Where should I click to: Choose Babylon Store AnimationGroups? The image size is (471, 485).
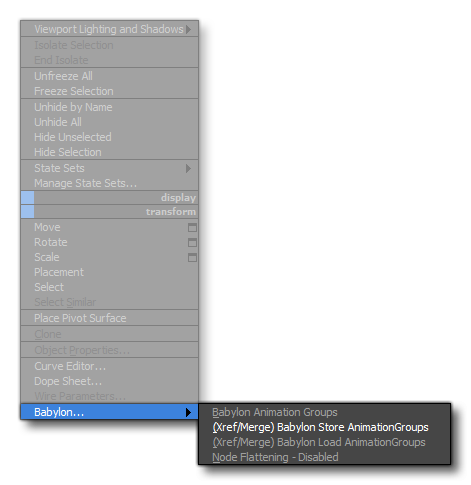click(x=324, y=427)
